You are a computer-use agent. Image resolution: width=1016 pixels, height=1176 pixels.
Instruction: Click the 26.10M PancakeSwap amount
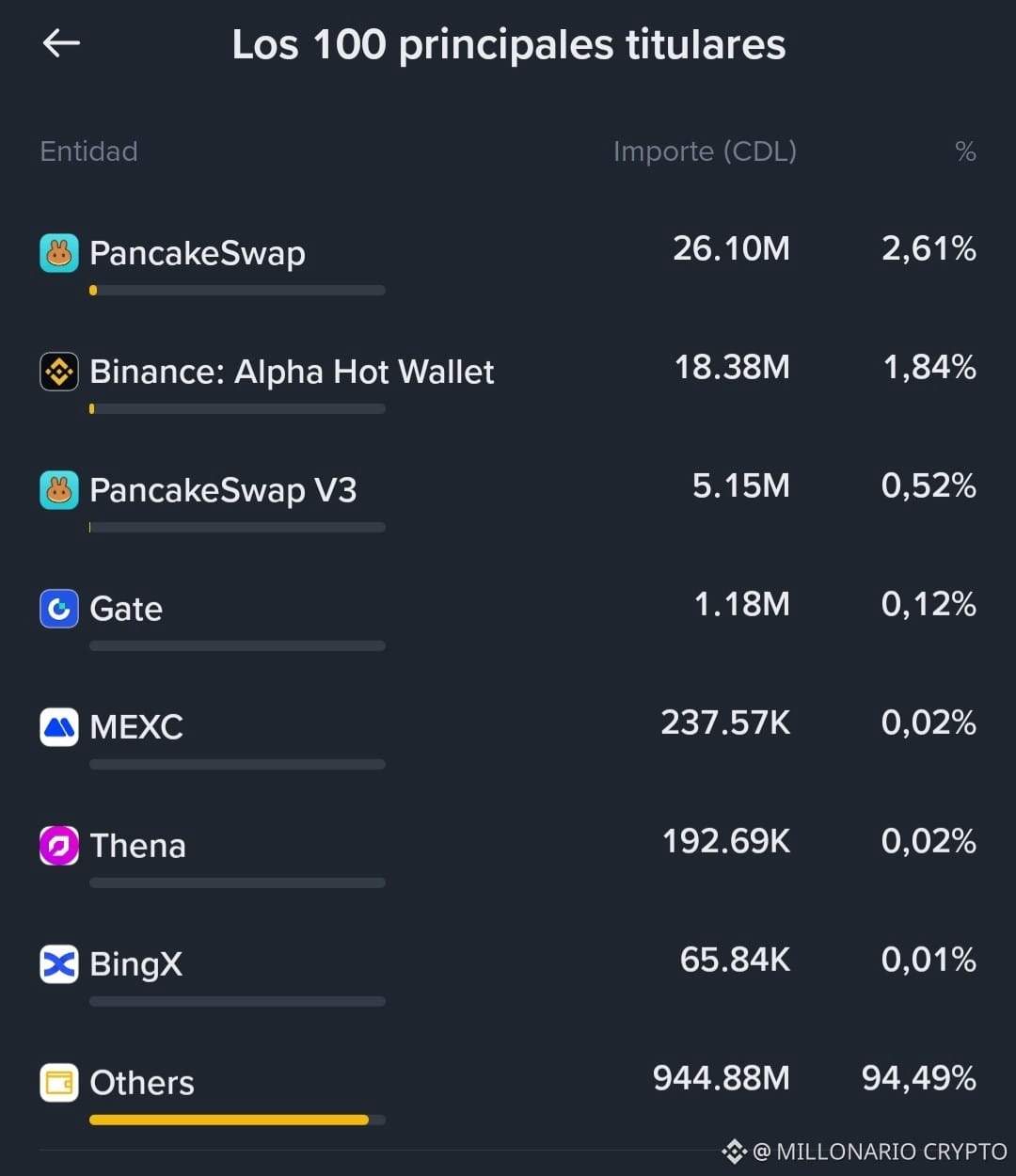(x=731, y=248)
